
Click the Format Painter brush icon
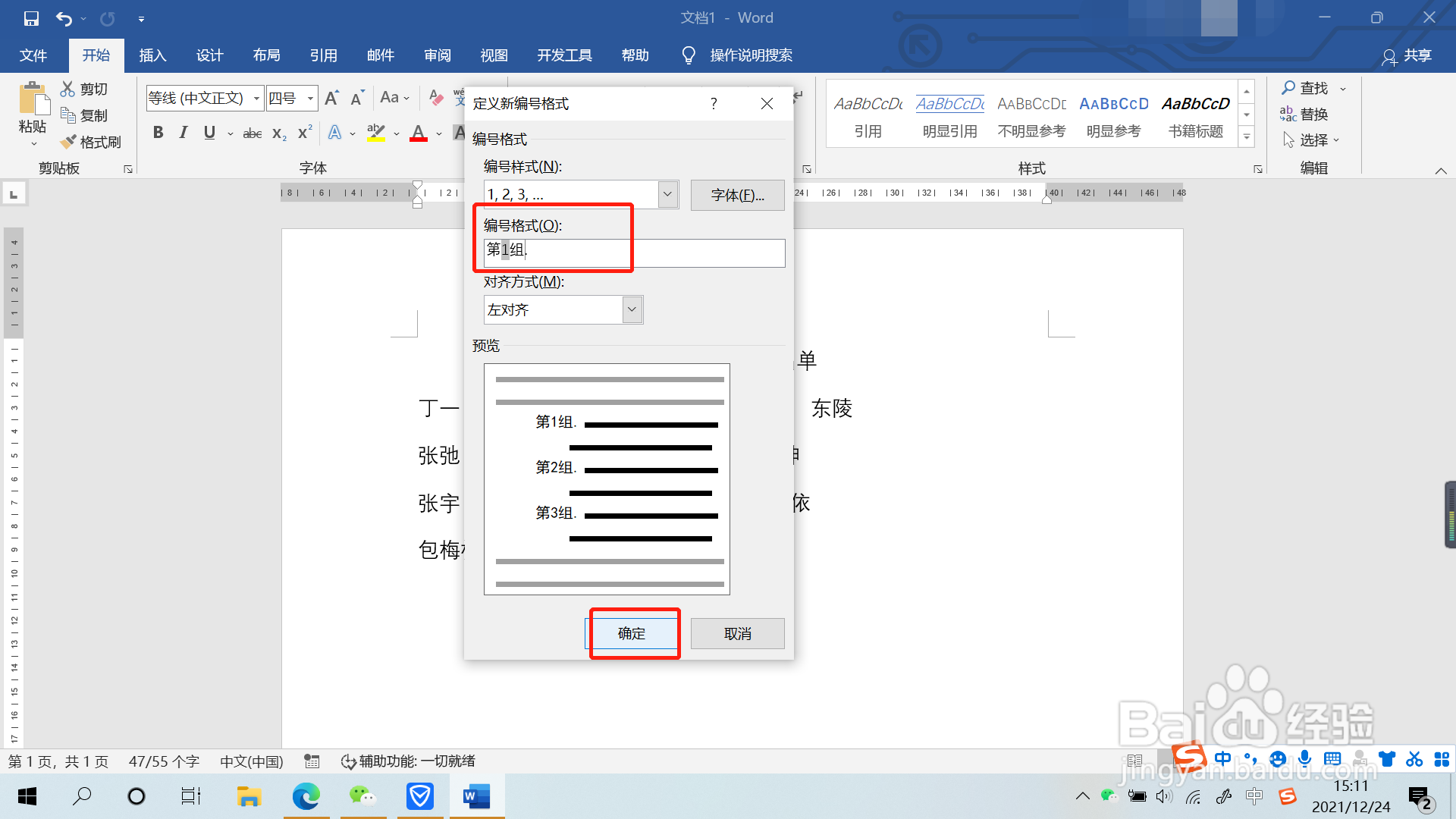point(69,142)
